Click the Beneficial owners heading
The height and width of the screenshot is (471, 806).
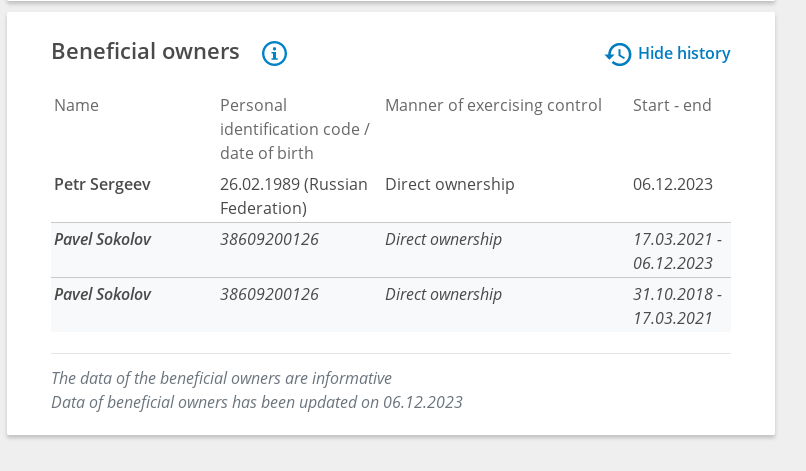[145, 51]
